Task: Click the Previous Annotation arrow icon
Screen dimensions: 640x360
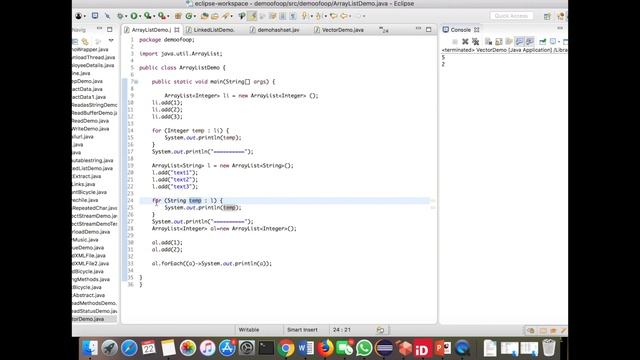Action: 319,16
